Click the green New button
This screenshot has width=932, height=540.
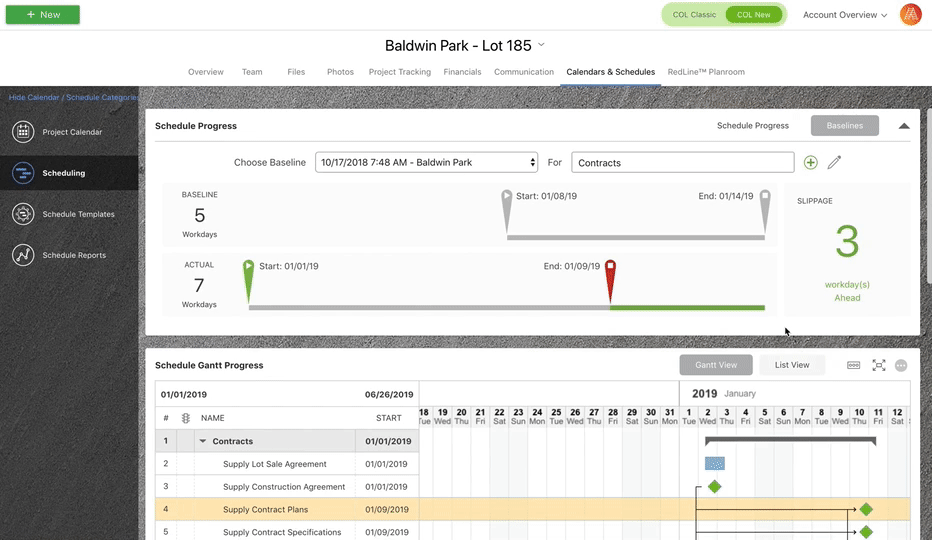43,15
